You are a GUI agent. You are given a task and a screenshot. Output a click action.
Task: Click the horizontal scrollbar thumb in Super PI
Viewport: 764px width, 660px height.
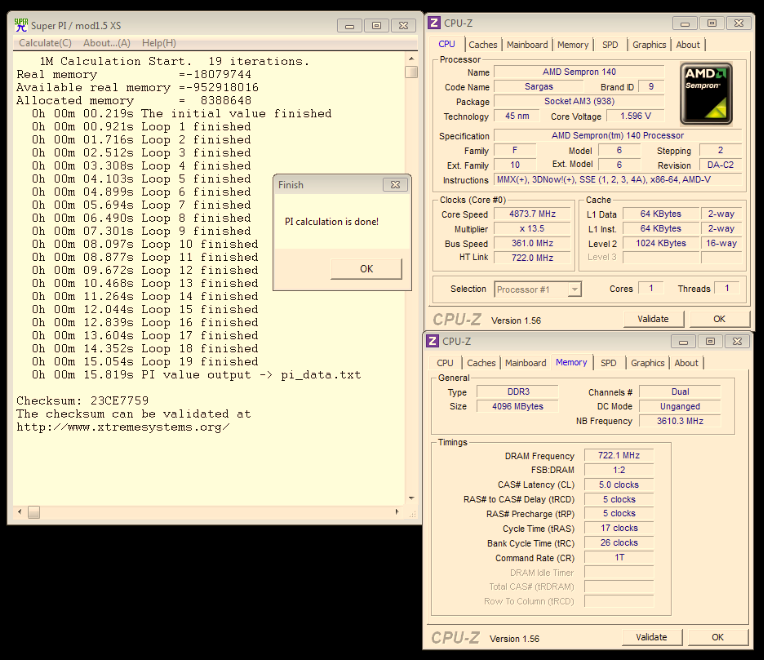pos(34,512)
